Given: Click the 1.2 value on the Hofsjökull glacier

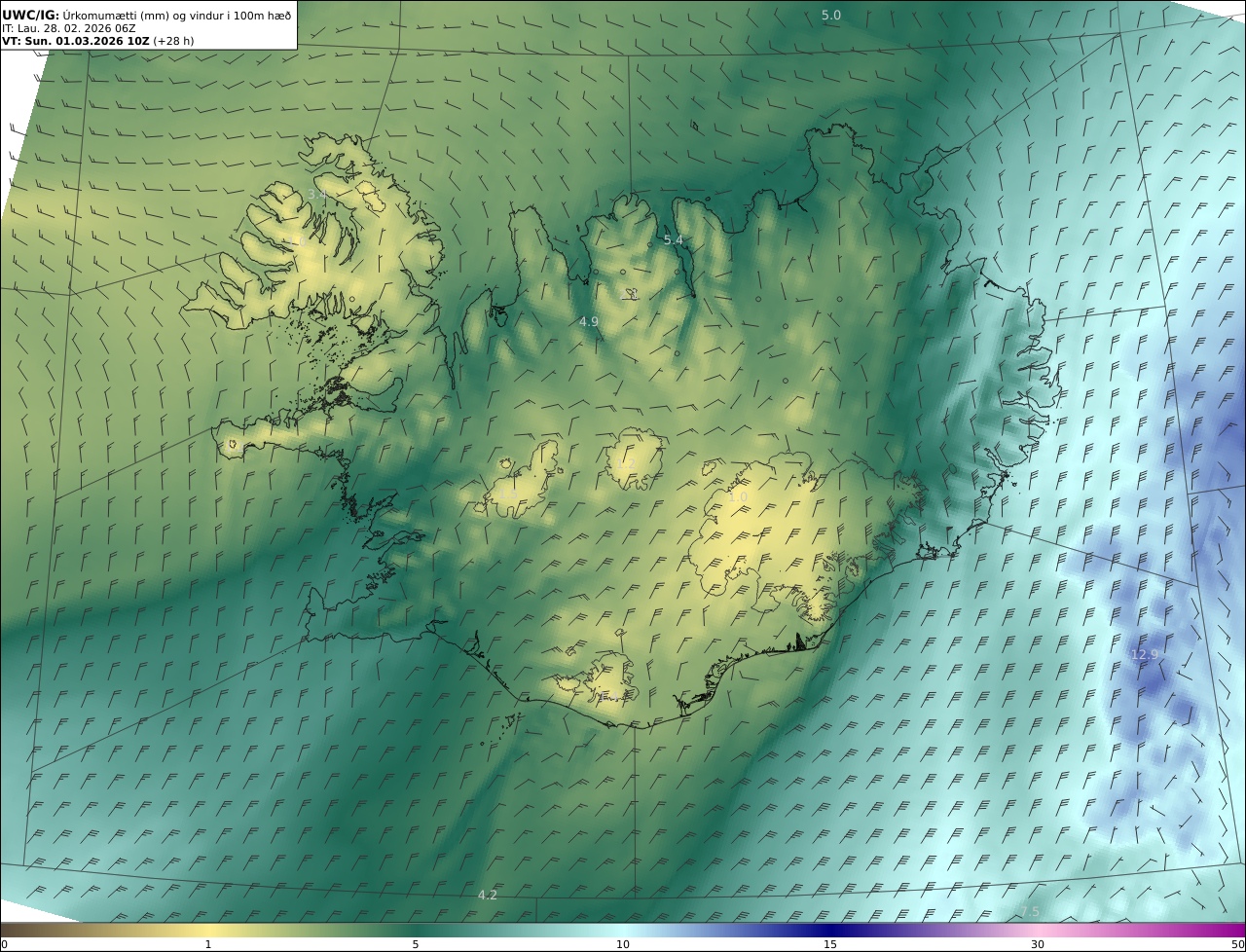Looking at the screenshot, I should [x=626, y=463].
